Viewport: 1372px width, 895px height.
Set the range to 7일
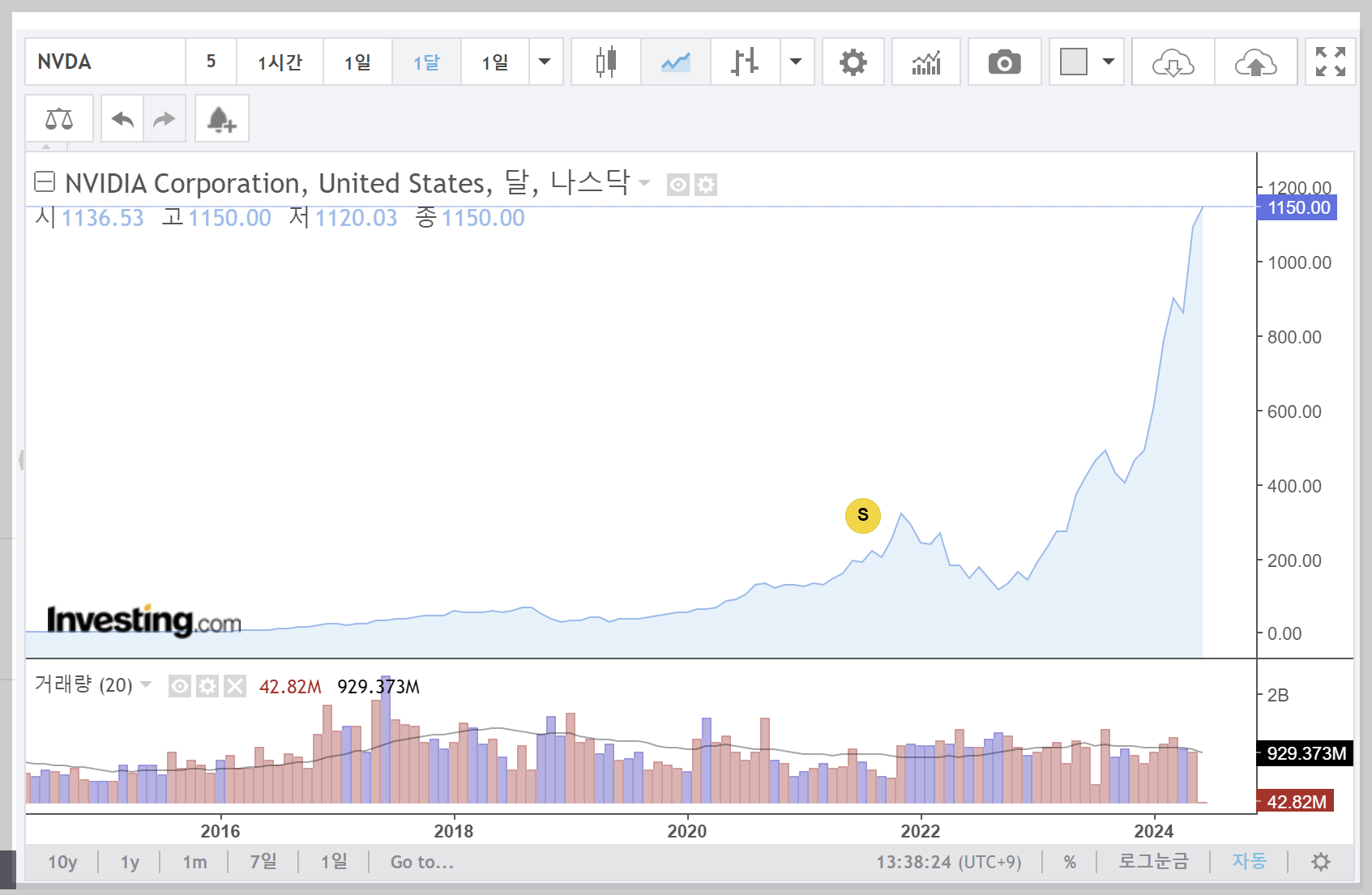pyautogui.click(x=263, y=862)
